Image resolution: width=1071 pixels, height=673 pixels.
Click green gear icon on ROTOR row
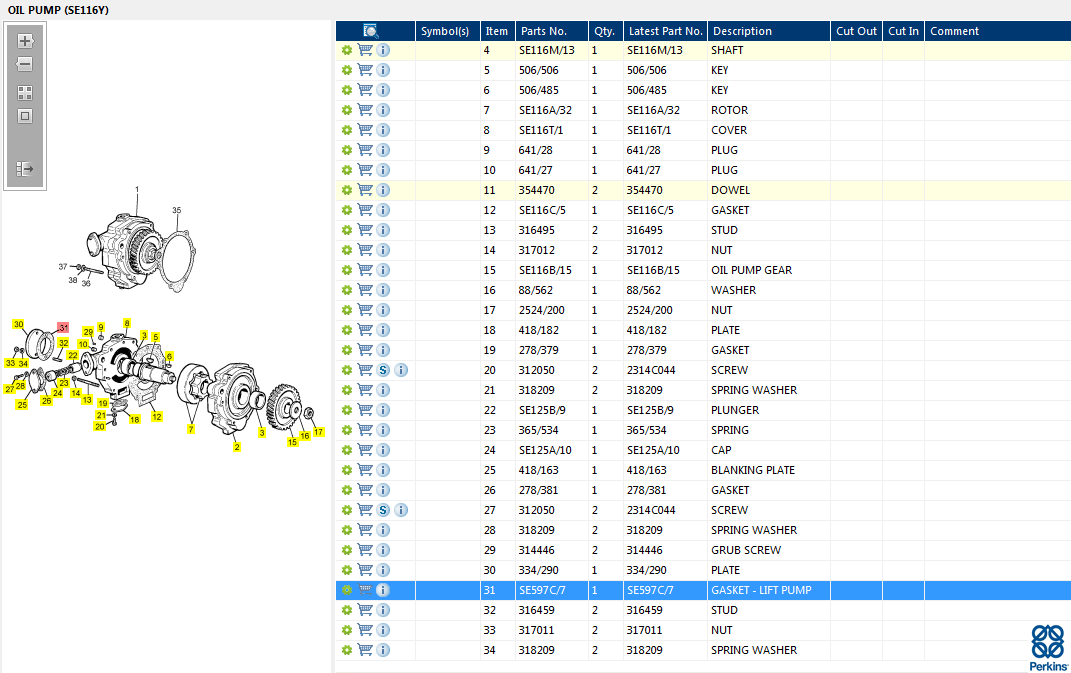[347, 110]
